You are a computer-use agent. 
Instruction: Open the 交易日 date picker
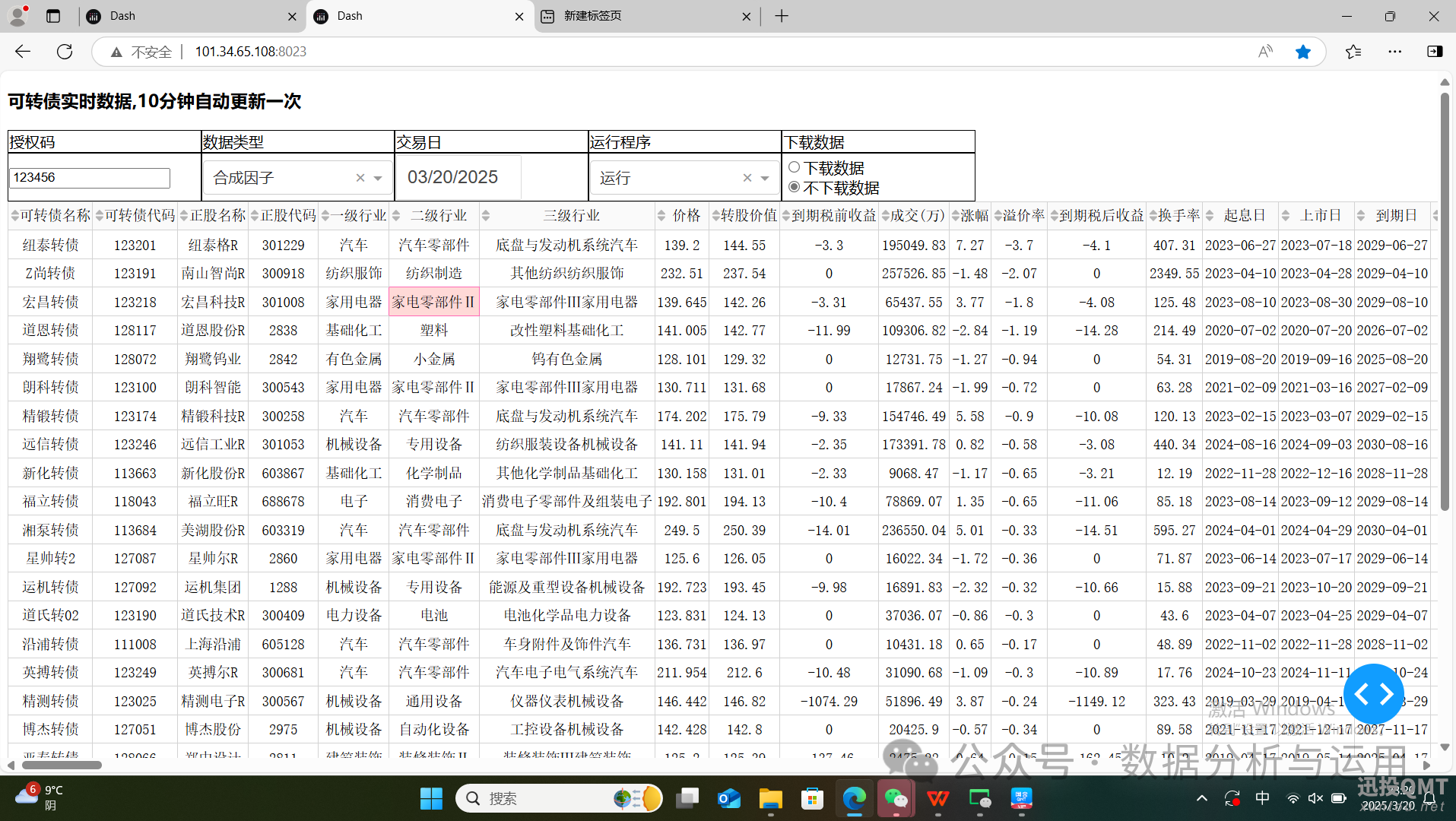pos(459,177)
